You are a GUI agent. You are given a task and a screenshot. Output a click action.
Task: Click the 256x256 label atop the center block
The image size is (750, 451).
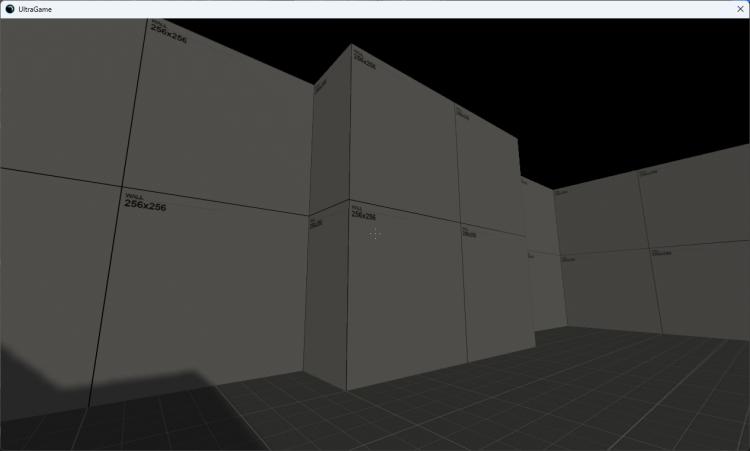[x=365, y=63]
